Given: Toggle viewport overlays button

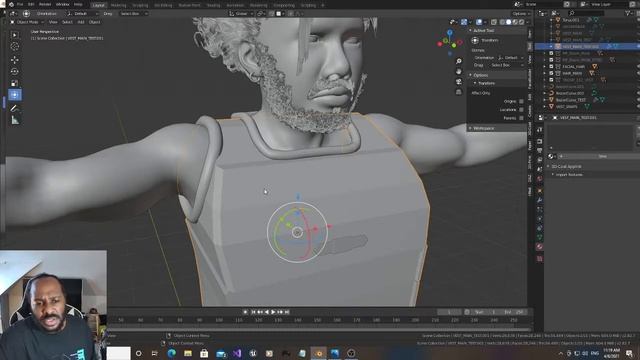Looking at the screenshot, I should [x=479, y=22].
